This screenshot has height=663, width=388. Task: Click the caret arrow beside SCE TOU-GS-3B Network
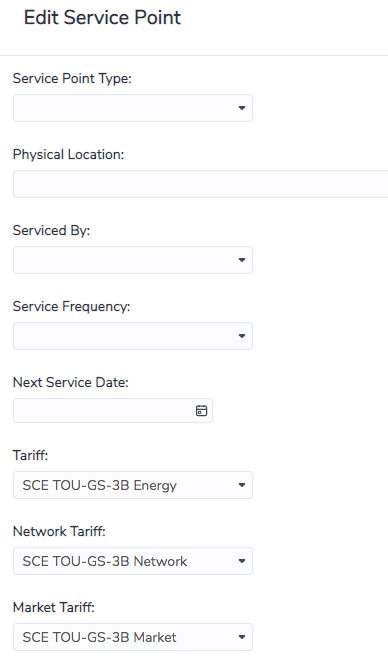(242, 561)
